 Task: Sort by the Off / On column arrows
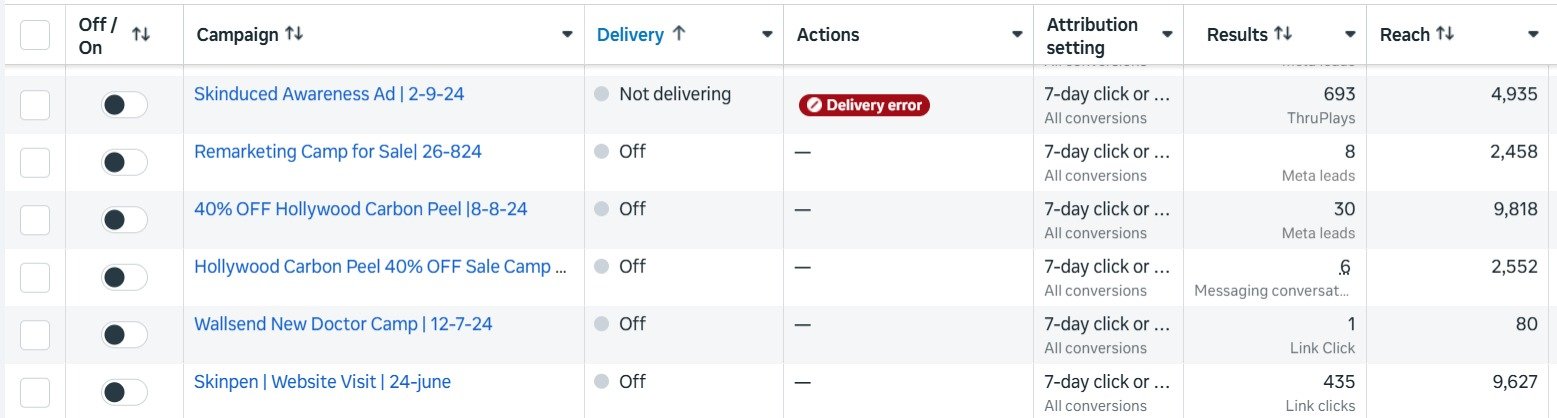click(x=141, y=34)
